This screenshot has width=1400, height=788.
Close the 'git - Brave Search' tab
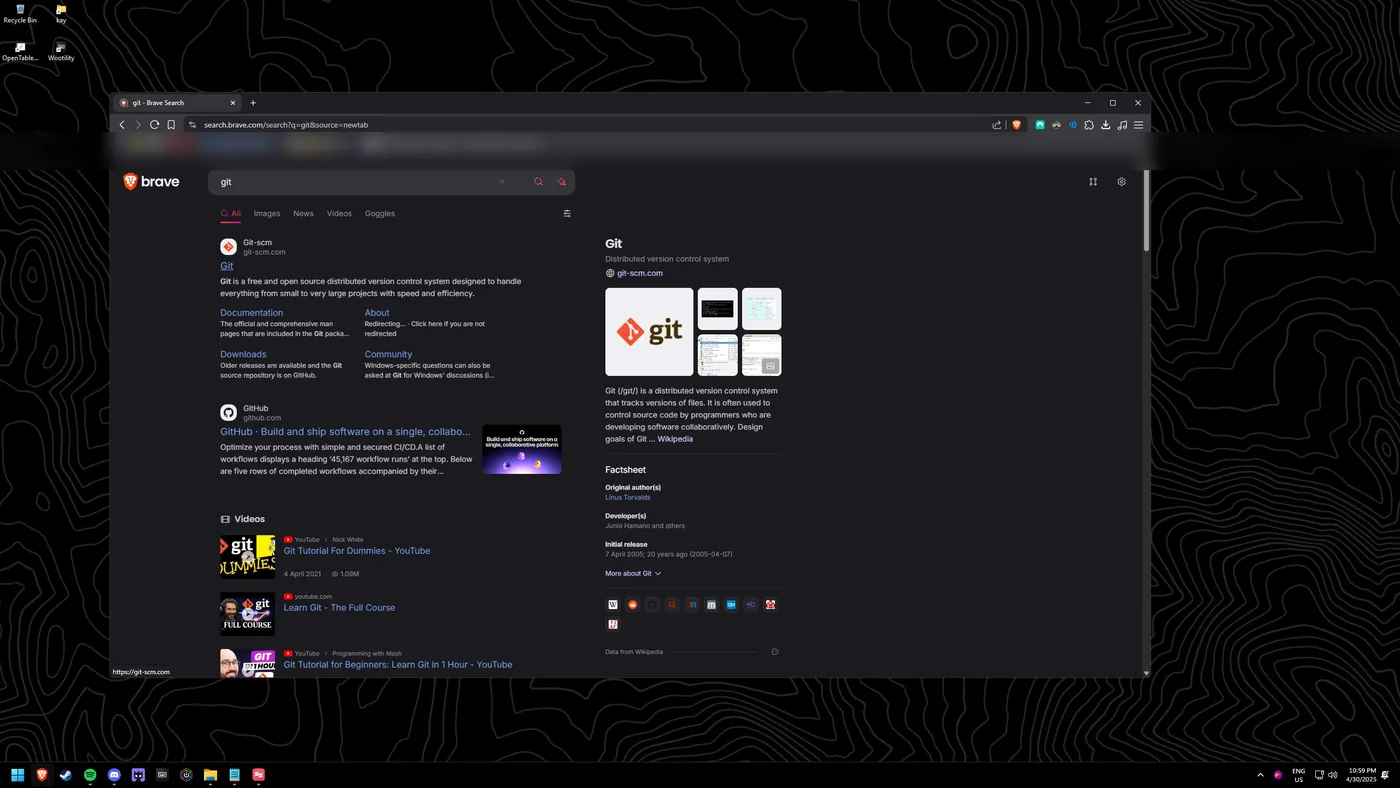click(233, 103)
